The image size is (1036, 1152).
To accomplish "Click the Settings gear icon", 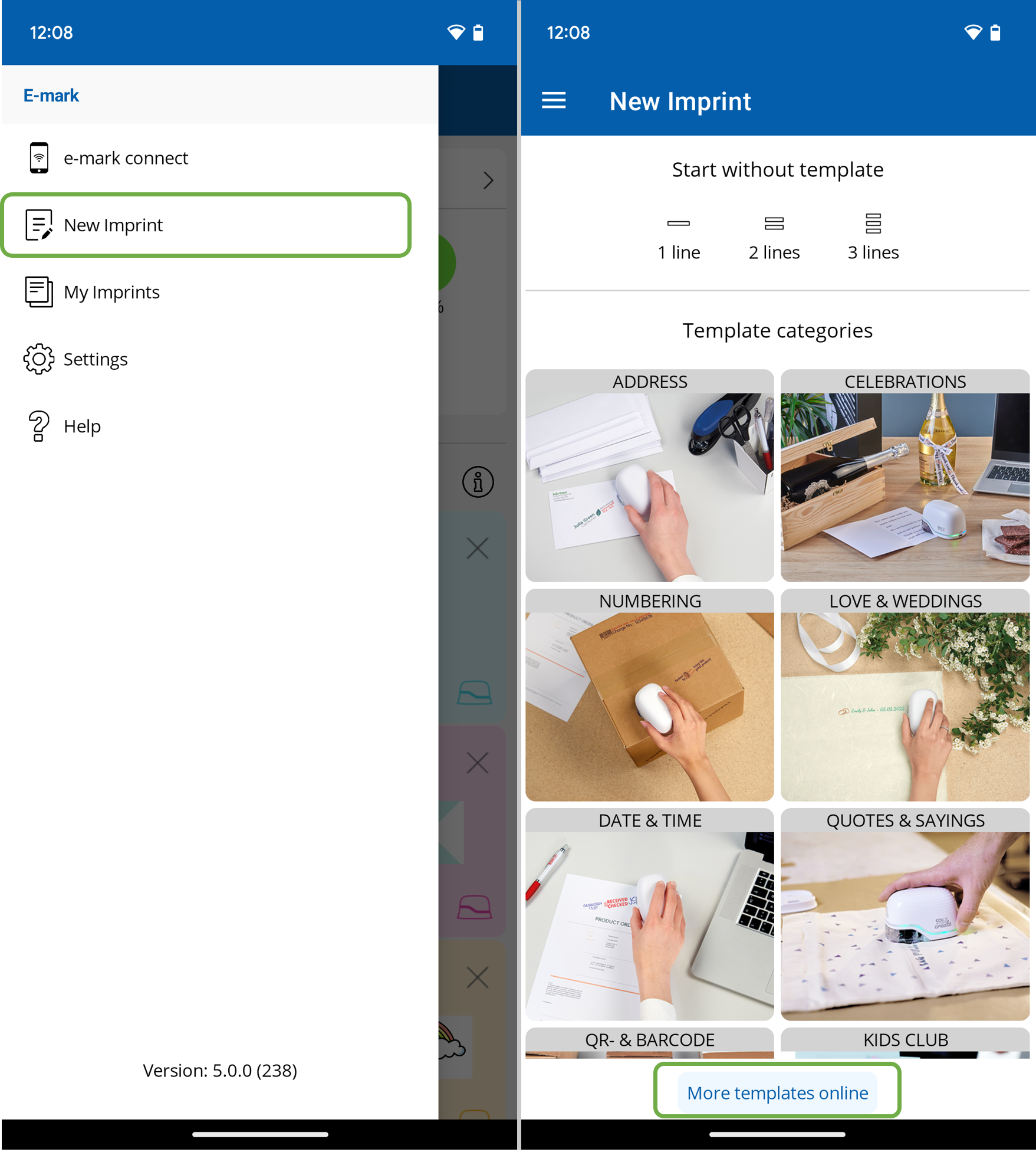I will (39, 359).
